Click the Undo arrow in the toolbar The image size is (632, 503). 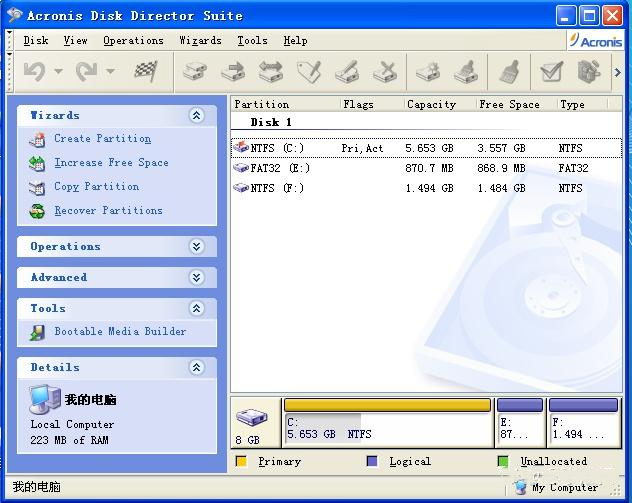coord(34,71)
